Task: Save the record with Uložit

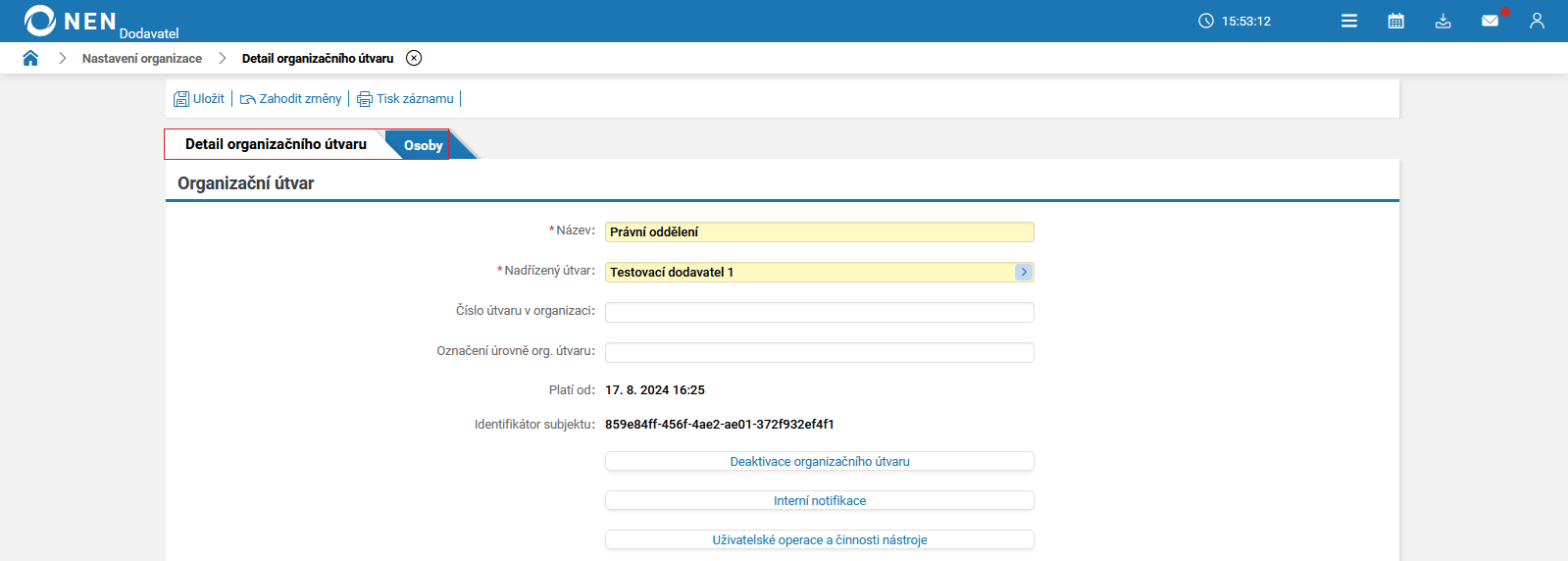Action: coord(199,99)
